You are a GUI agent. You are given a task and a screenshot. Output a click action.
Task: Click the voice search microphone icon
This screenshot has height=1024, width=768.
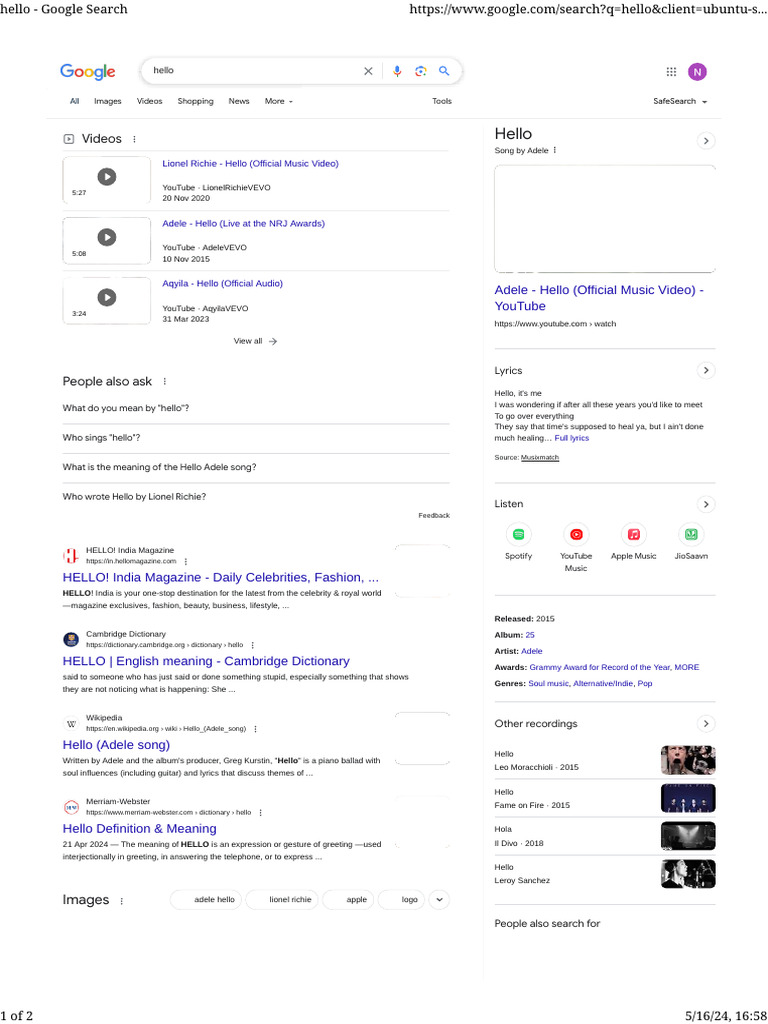(x=397, y=71)
